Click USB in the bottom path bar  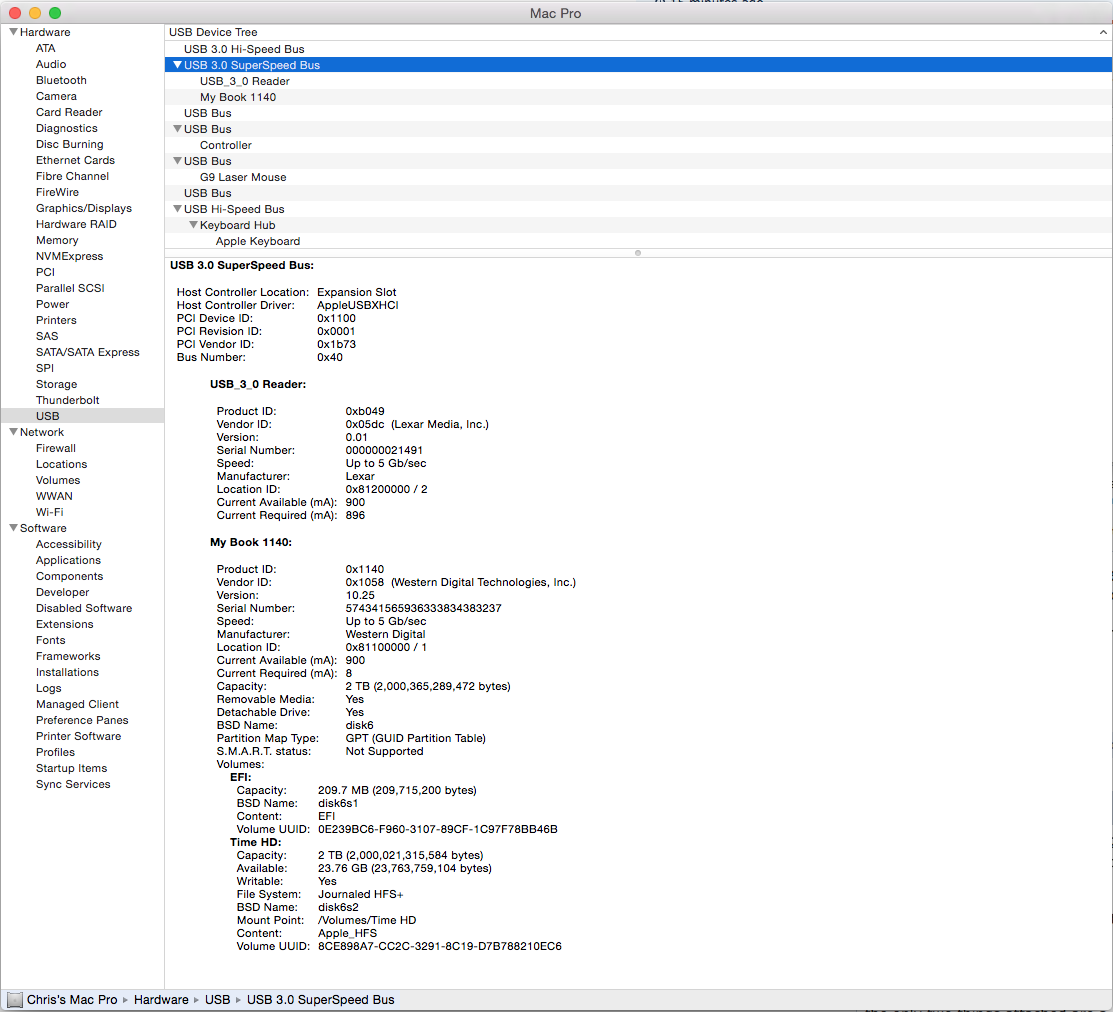(217, 999)
